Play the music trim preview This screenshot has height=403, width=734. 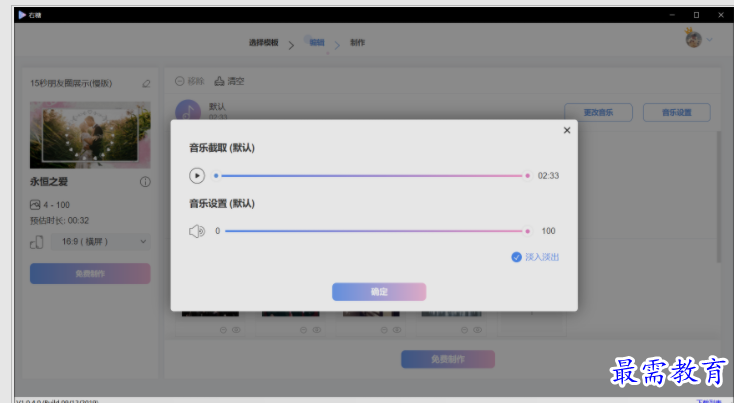coord(197,176)
